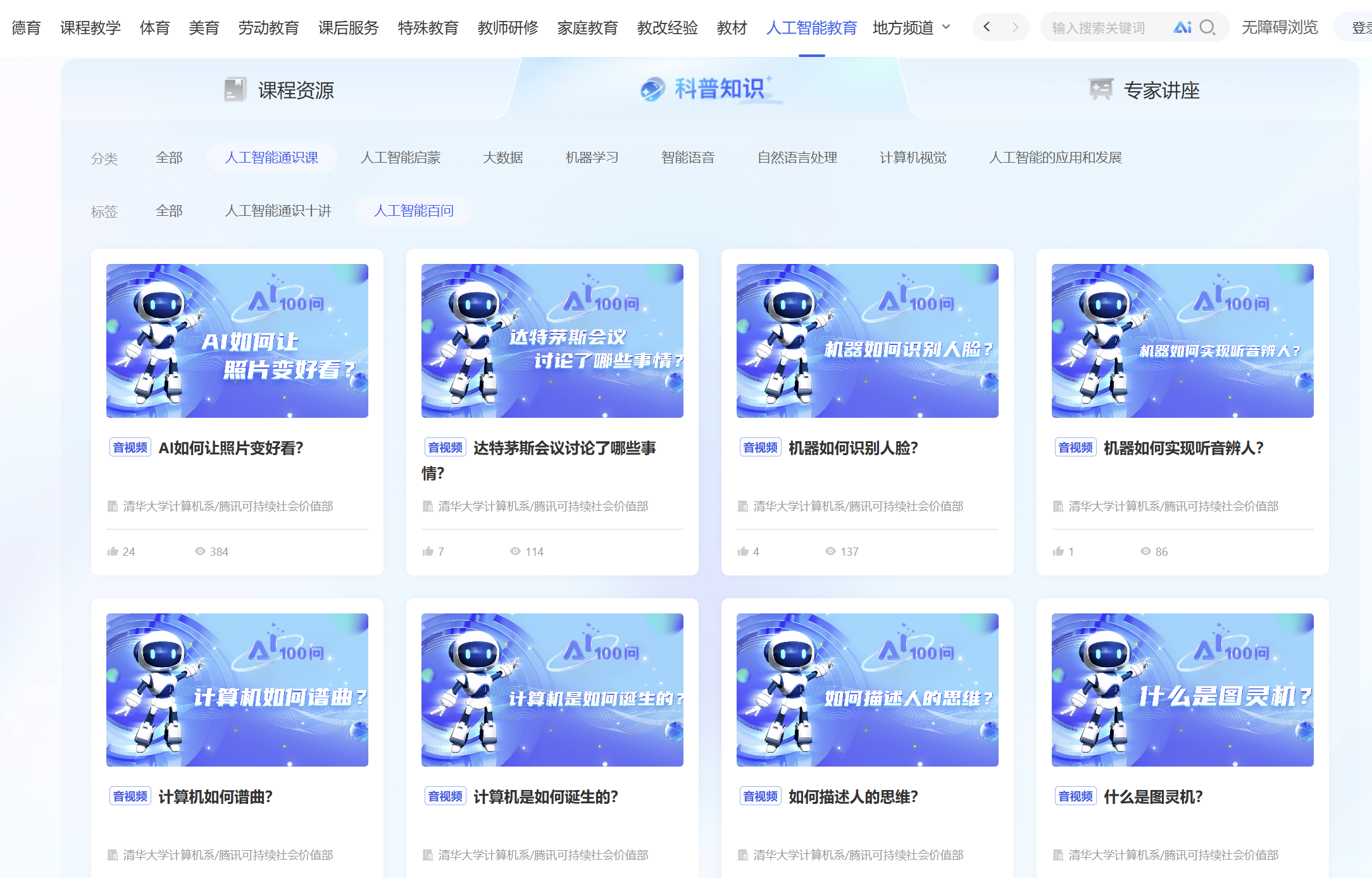Click the 课程资源 book icon
Screen dimensions: 1372x878
click(235, 90)
